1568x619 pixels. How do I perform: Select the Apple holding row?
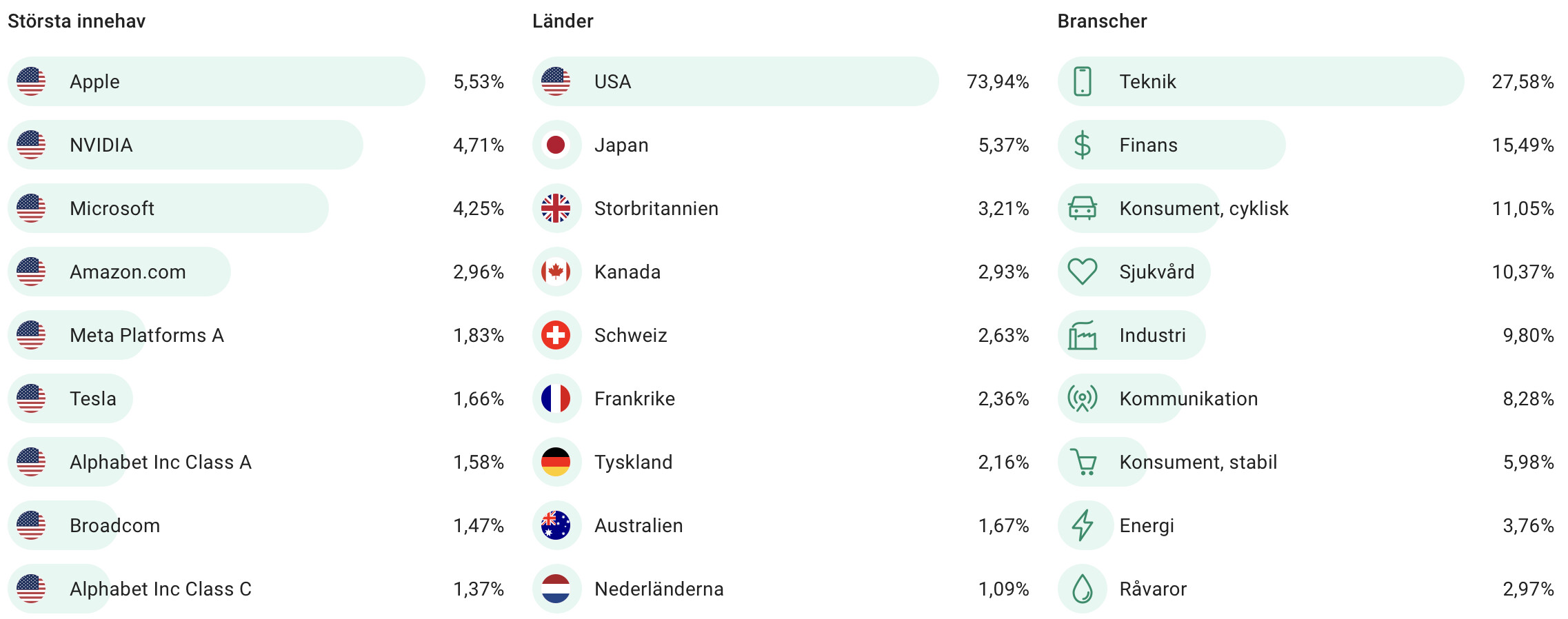[256, 81]
